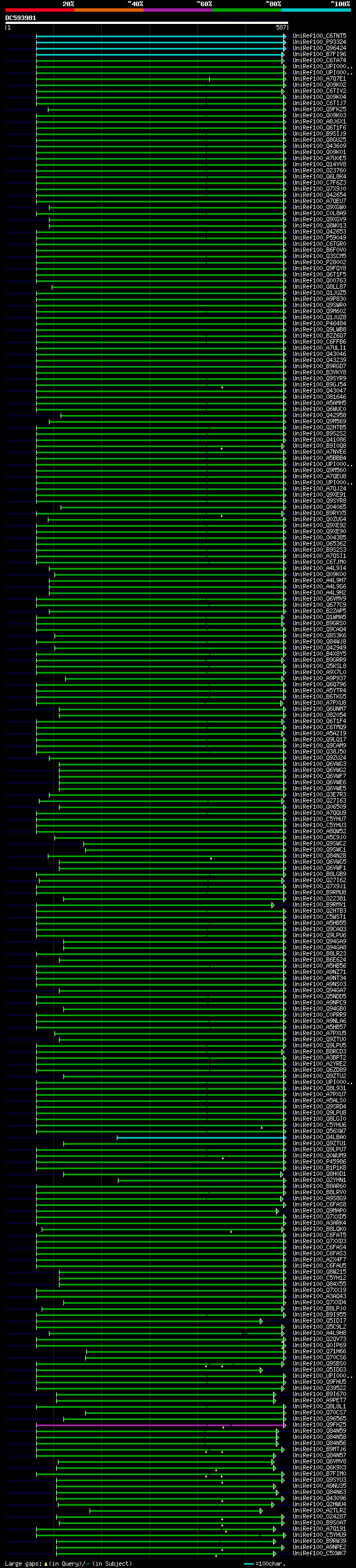Select hit label UniRef100_A7U0E5
Image resolution: width=356 pixels, height=1568 pixels.
(319, 159)
